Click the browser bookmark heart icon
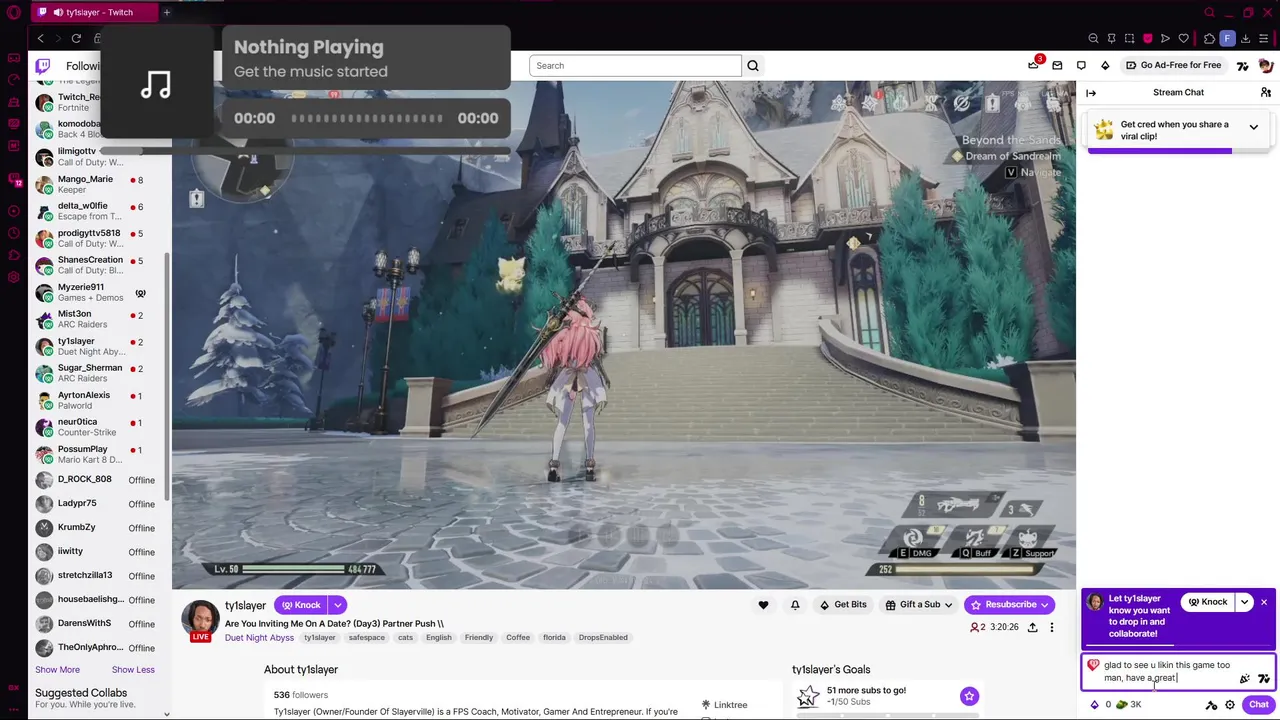The image size is (1280, 720). pos(1184,38)
